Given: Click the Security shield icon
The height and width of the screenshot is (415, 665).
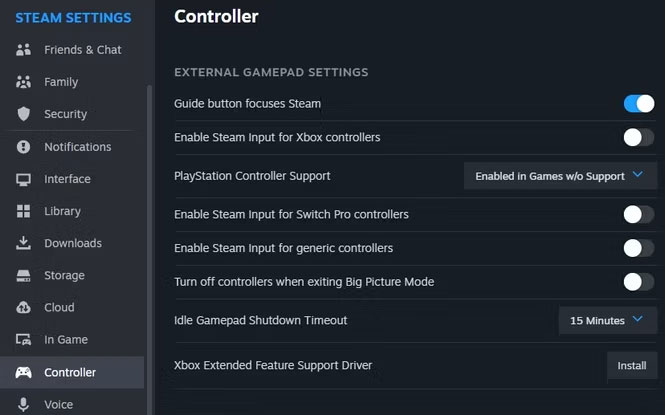Looking at the screenshot, I should pyautogui.click(x=23, y=114).
